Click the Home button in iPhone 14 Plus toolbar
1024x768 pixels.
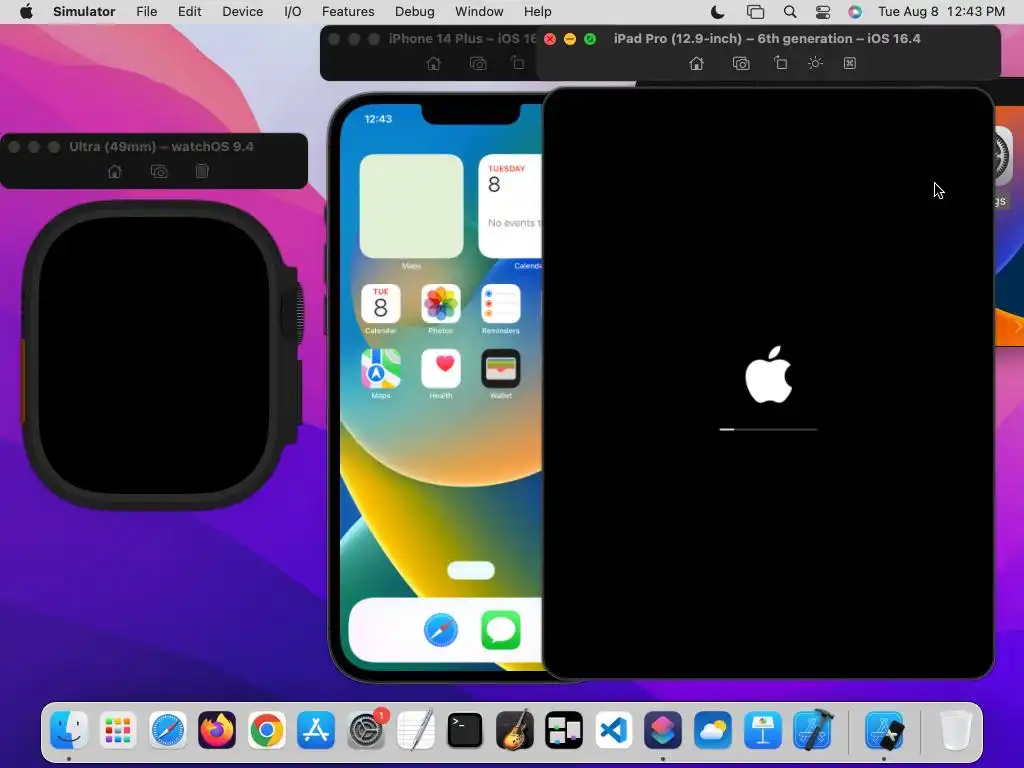click(434, 63)
